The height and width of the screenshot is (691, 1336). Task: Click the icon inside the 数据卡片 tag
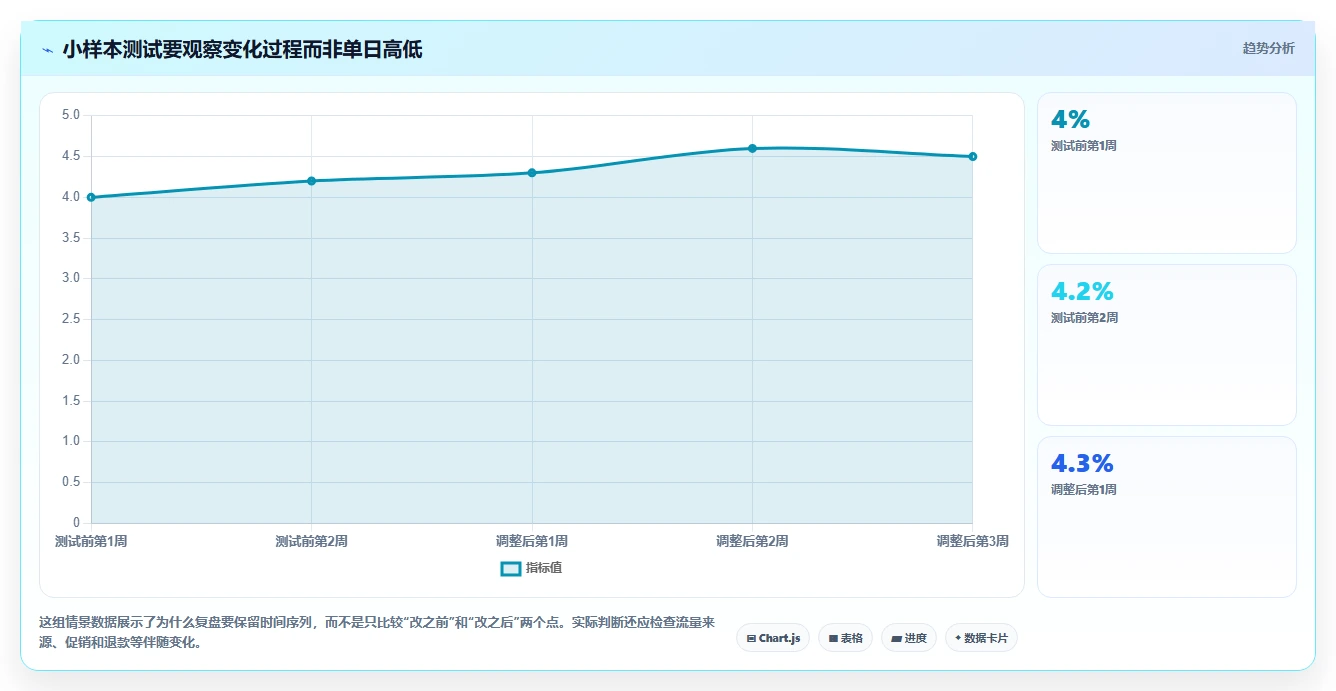click(958, 638)
